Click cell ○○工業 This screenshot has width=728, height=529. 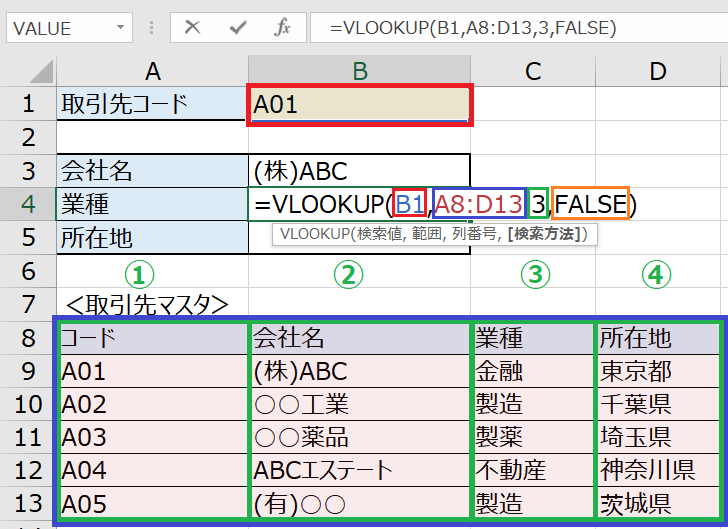(360, 404)
